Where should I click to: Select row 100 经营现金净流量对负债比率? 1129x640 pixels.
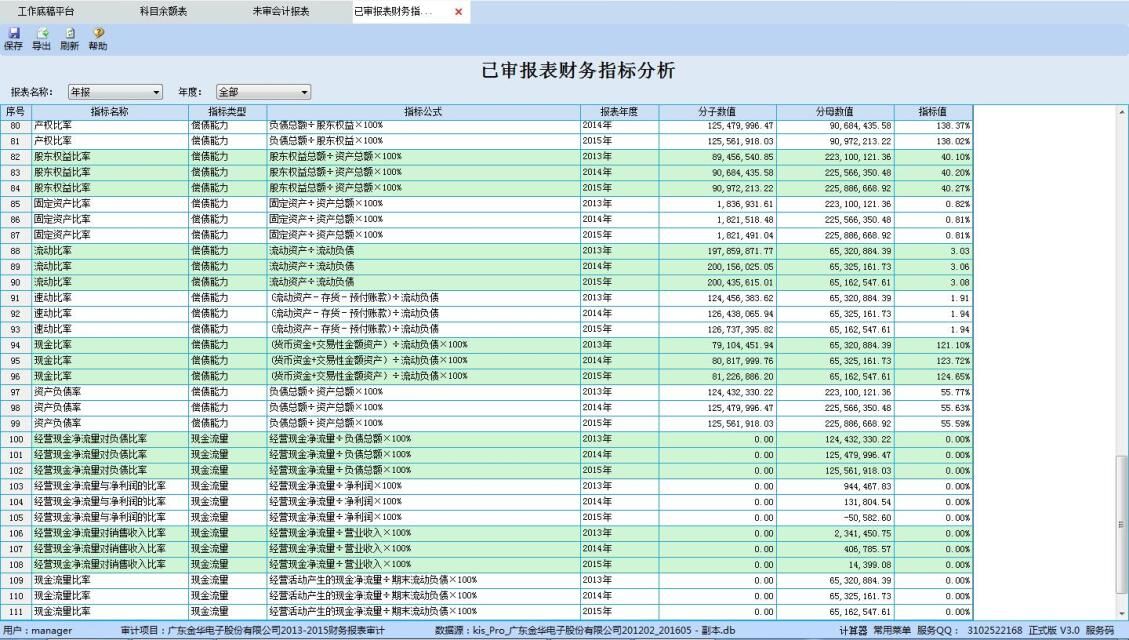coord(486,439)
